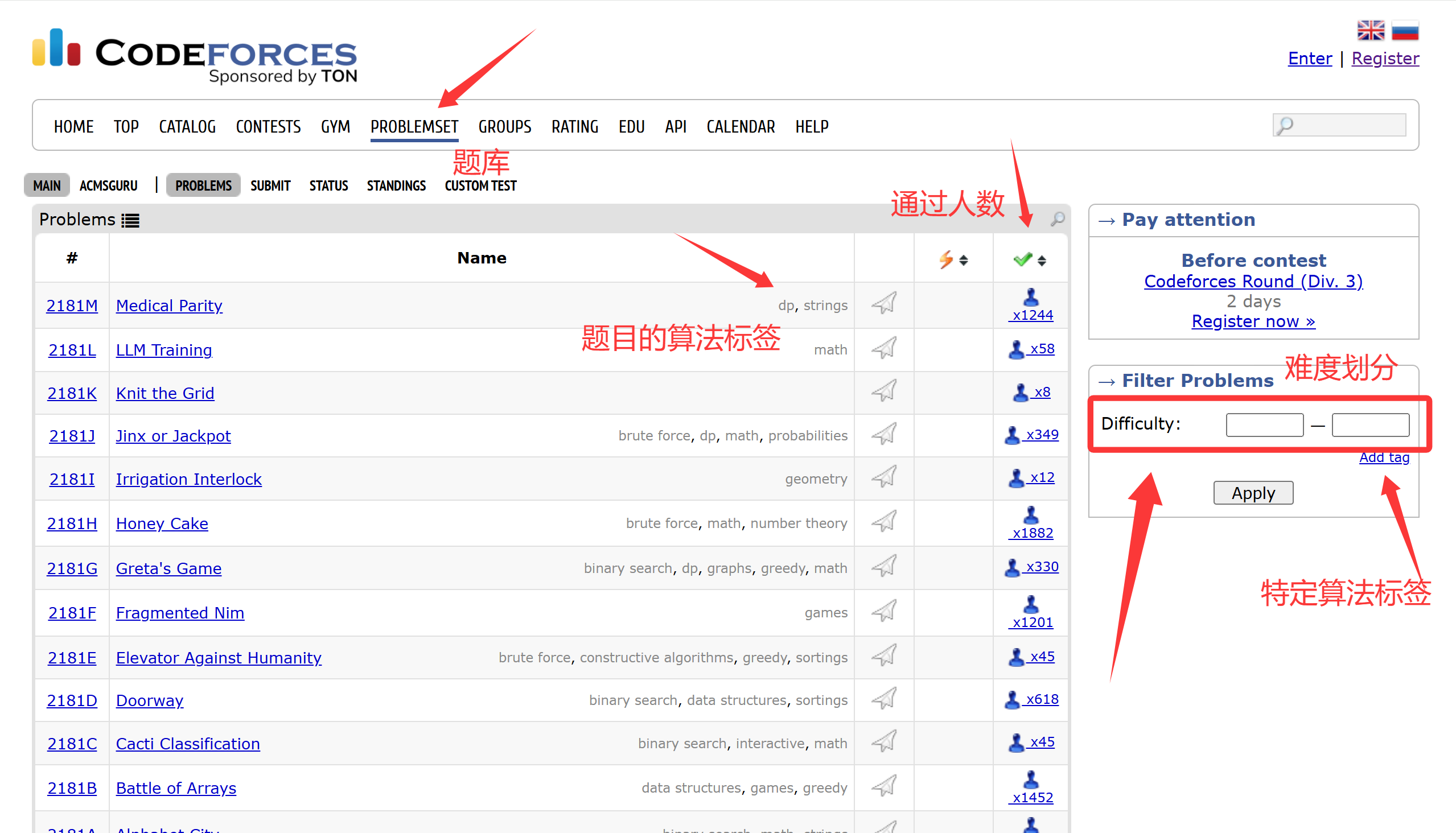
Task: Switch to the ACMSGURU tab
Action: pyautogui.click(x=108, y=186)
